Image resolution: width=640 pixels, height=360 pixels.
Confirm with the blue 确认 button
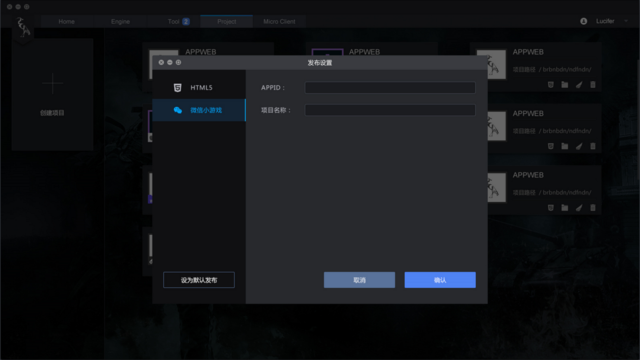(440, 280)
